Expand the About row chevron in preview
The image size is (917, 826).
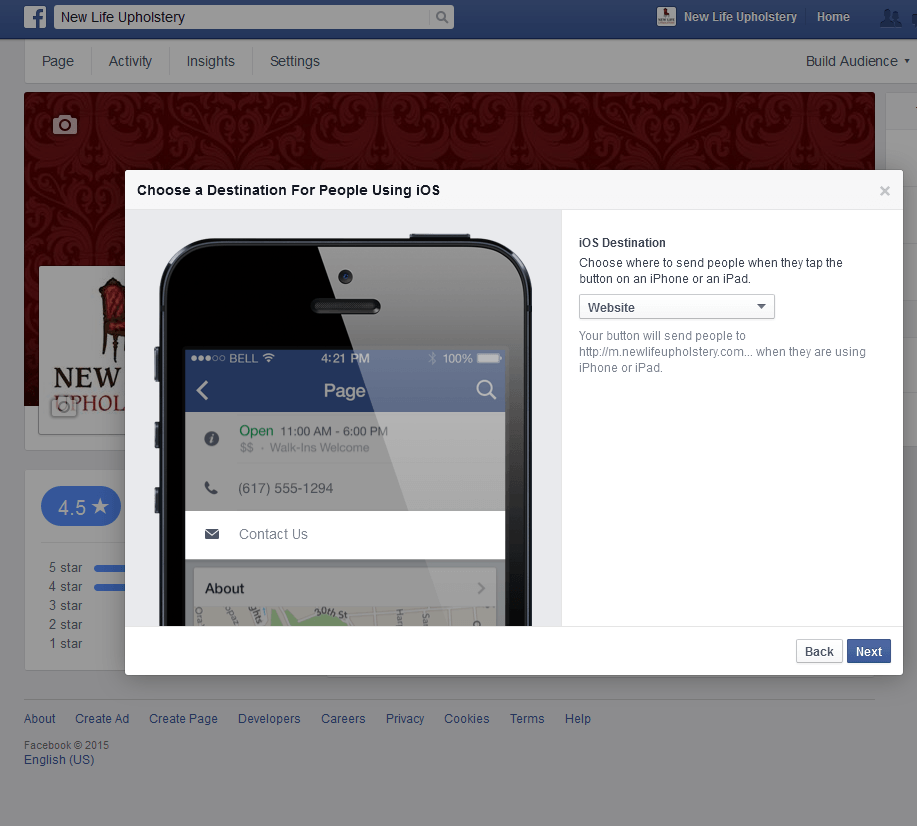coord(481,588)
